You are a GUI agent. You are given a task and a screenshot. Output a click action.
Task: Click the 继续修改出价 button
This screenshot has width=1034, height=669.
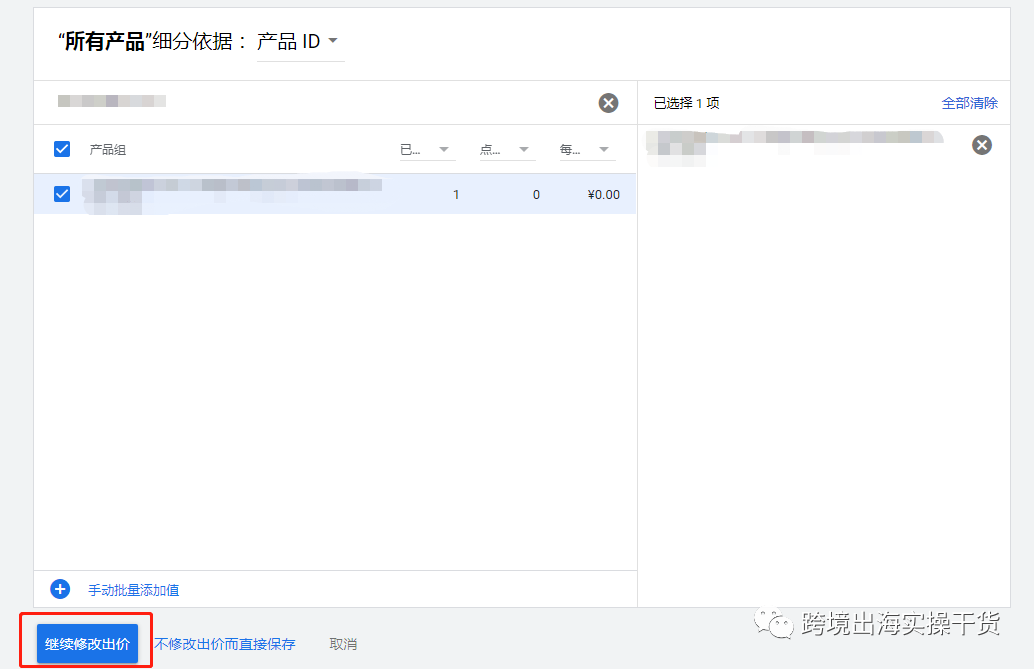tap(88, 643)
